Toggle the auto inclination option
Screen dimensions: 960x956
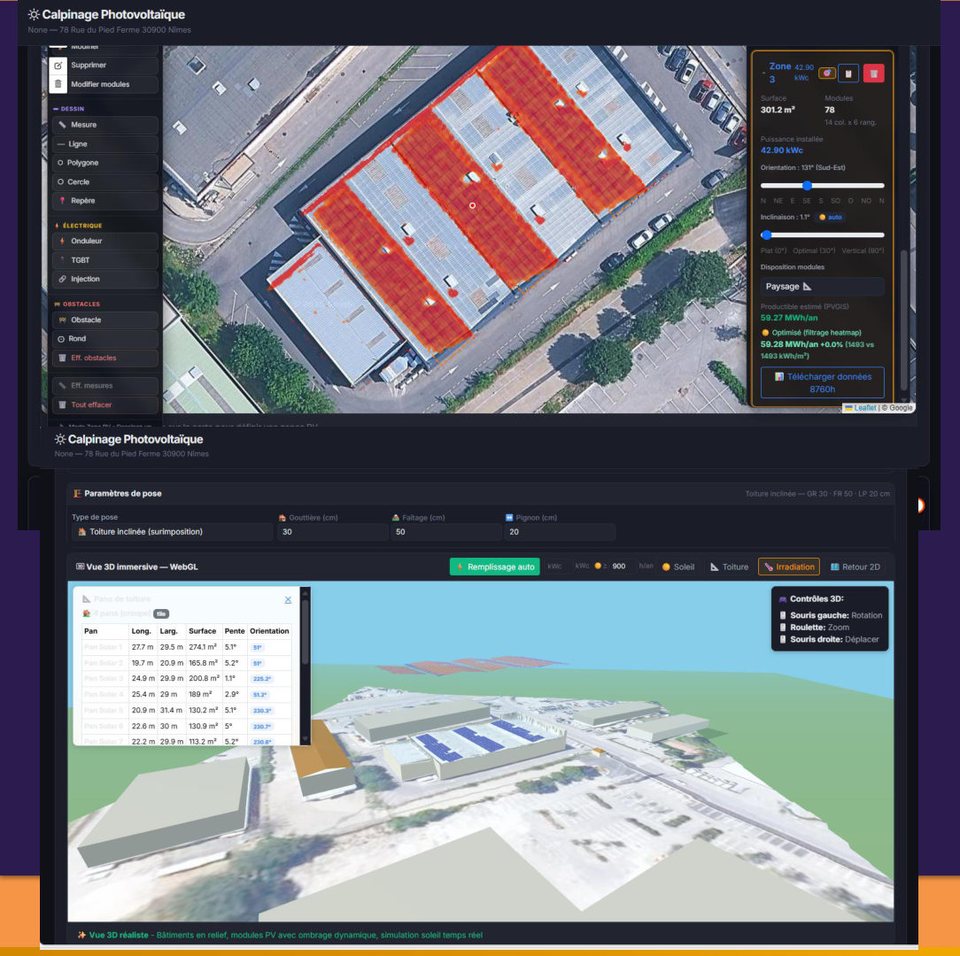click(831, 217)
